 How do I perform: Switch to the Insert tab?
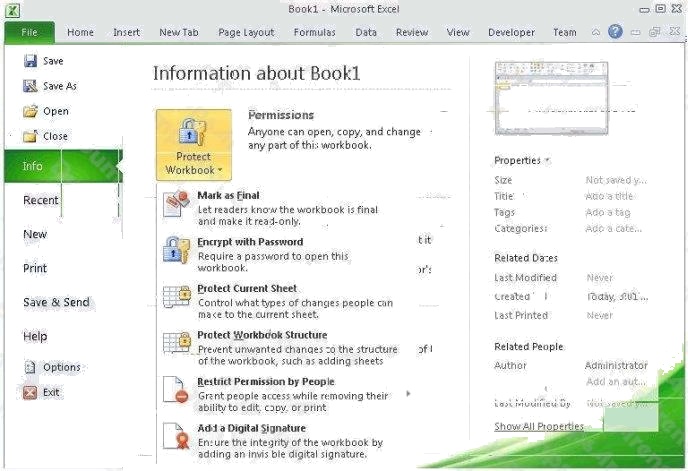pyautogui.click(x=126, y=32)
